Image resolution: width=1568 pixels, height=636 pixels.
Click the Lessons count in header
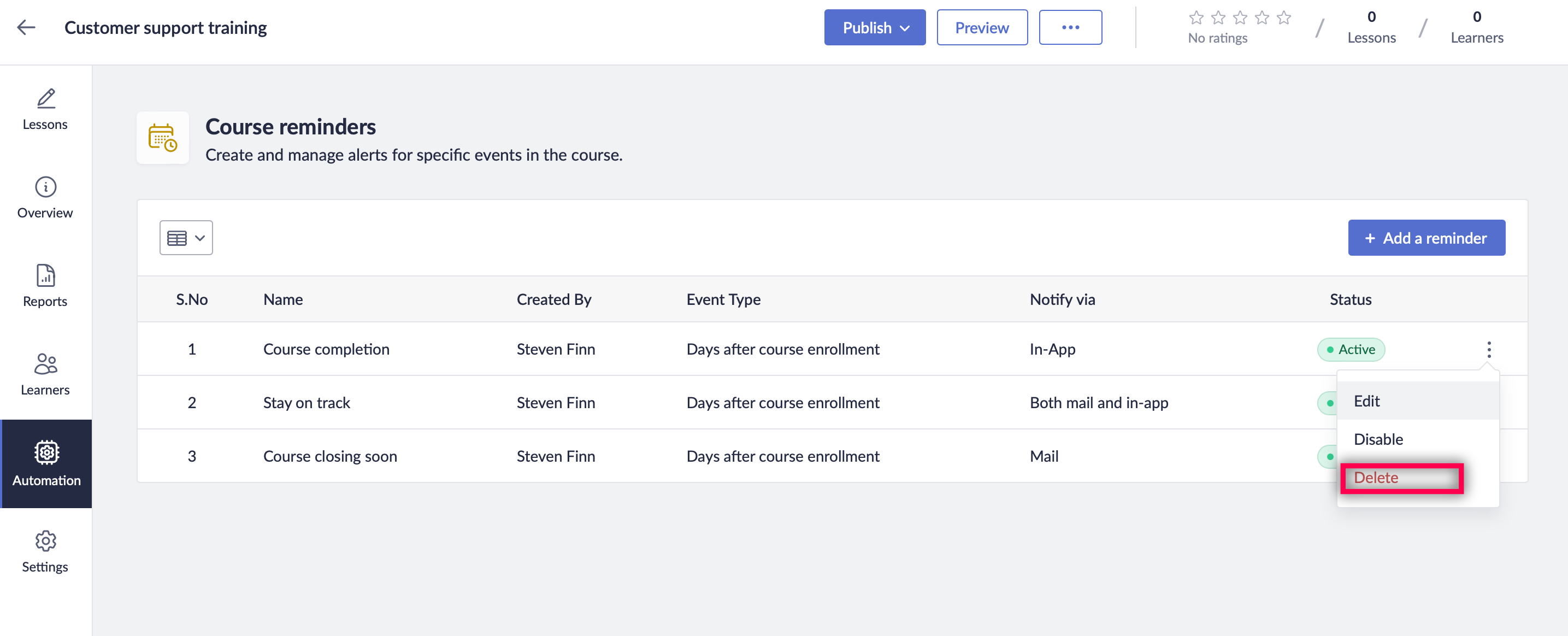pyautogui.click(x=1371, y=27)
